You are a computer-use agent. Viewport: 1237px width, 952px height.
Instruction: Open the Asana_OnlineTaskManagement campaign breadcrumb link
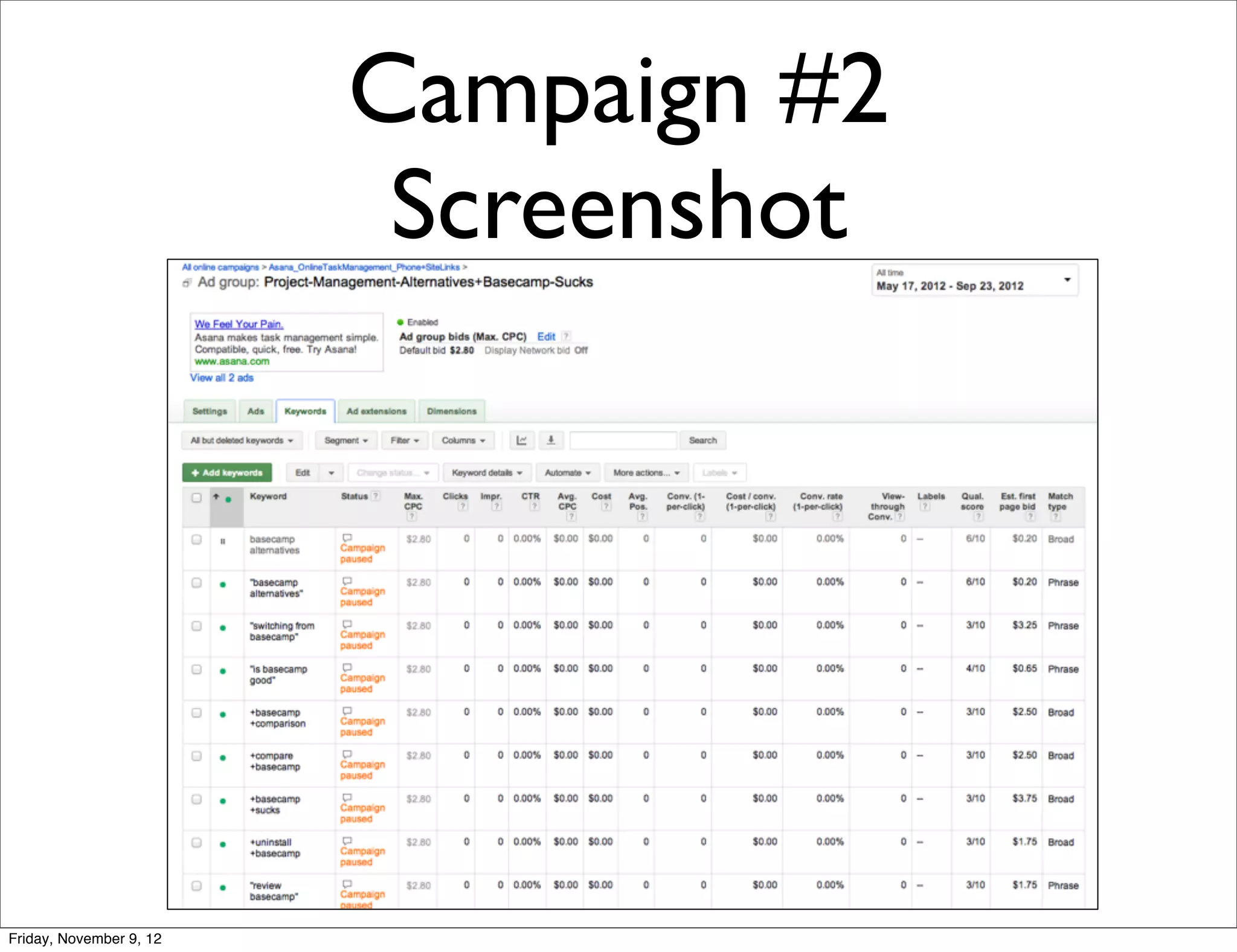click(364, 267)
